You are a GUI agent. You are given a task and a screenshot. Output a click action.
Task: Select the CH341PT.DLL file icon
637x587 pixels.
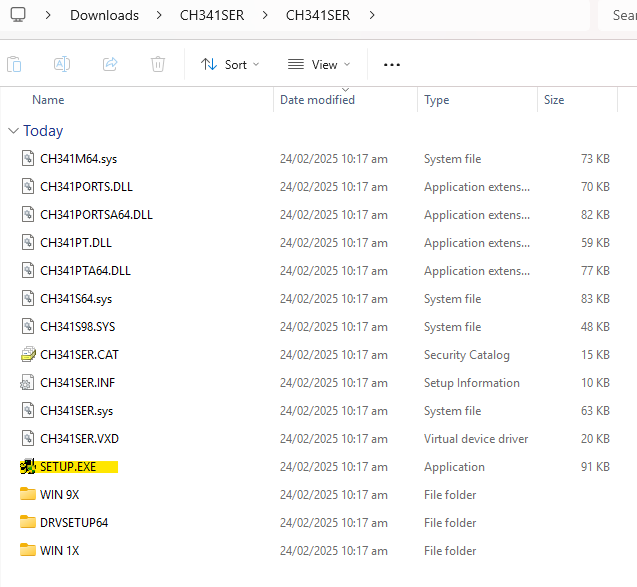click(x=28, y=243)
